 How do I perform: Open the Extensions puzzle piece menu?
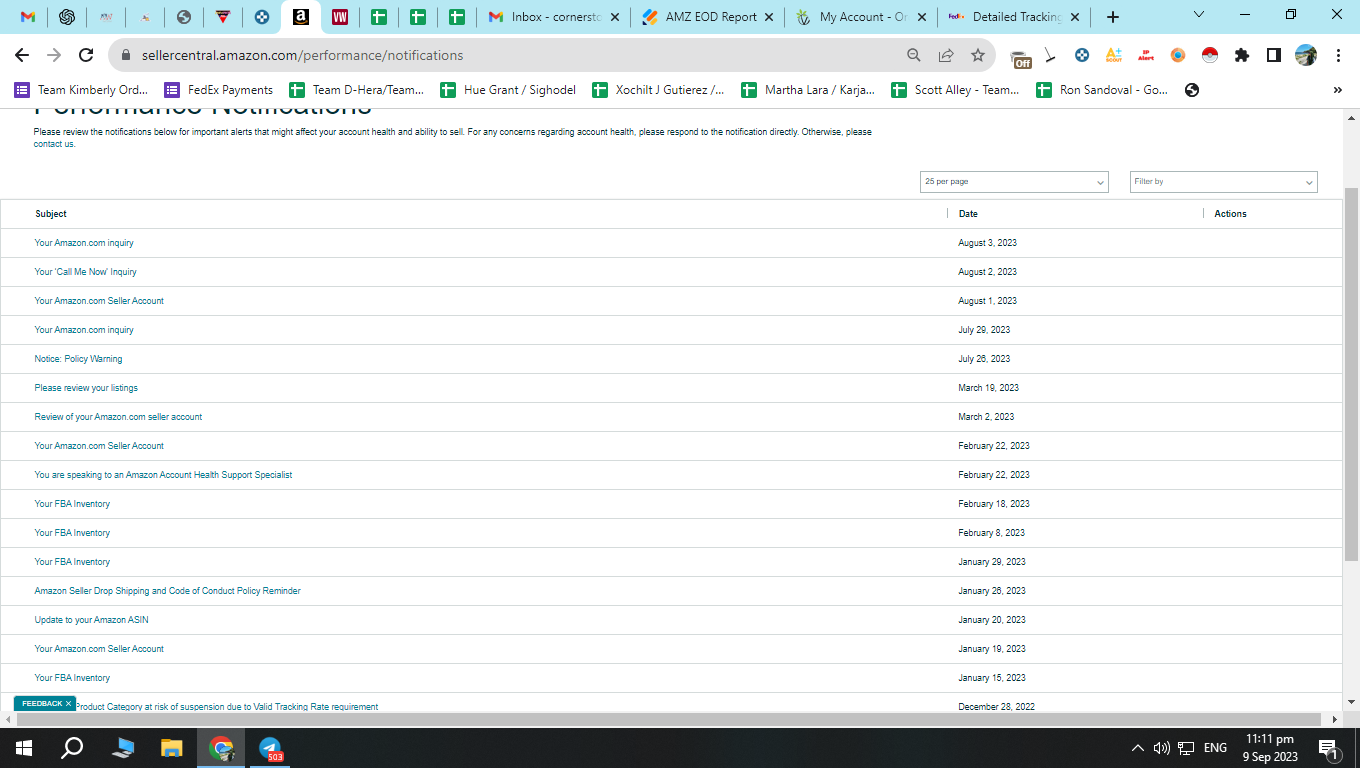pos(1242,55)
